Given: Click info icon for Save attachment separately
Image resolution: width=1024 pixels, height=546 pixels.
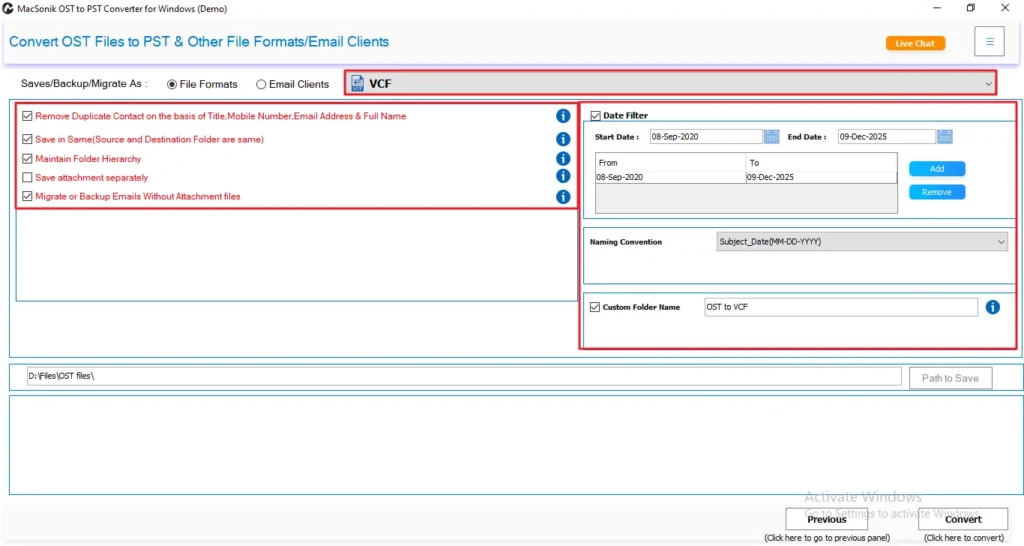Looking at the screenshot, I should point(563,176).
